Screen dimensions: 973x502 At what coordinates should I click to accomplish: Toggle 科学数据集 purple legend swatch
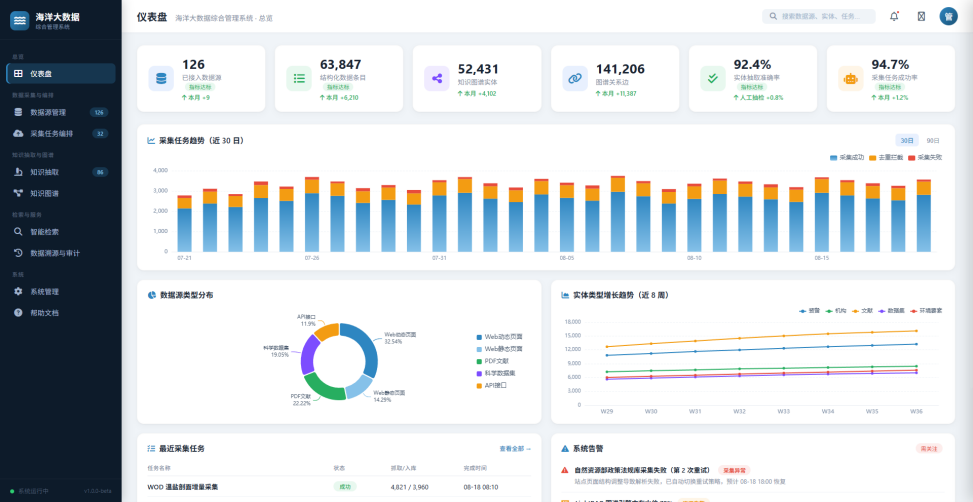(x=479, y=374)
